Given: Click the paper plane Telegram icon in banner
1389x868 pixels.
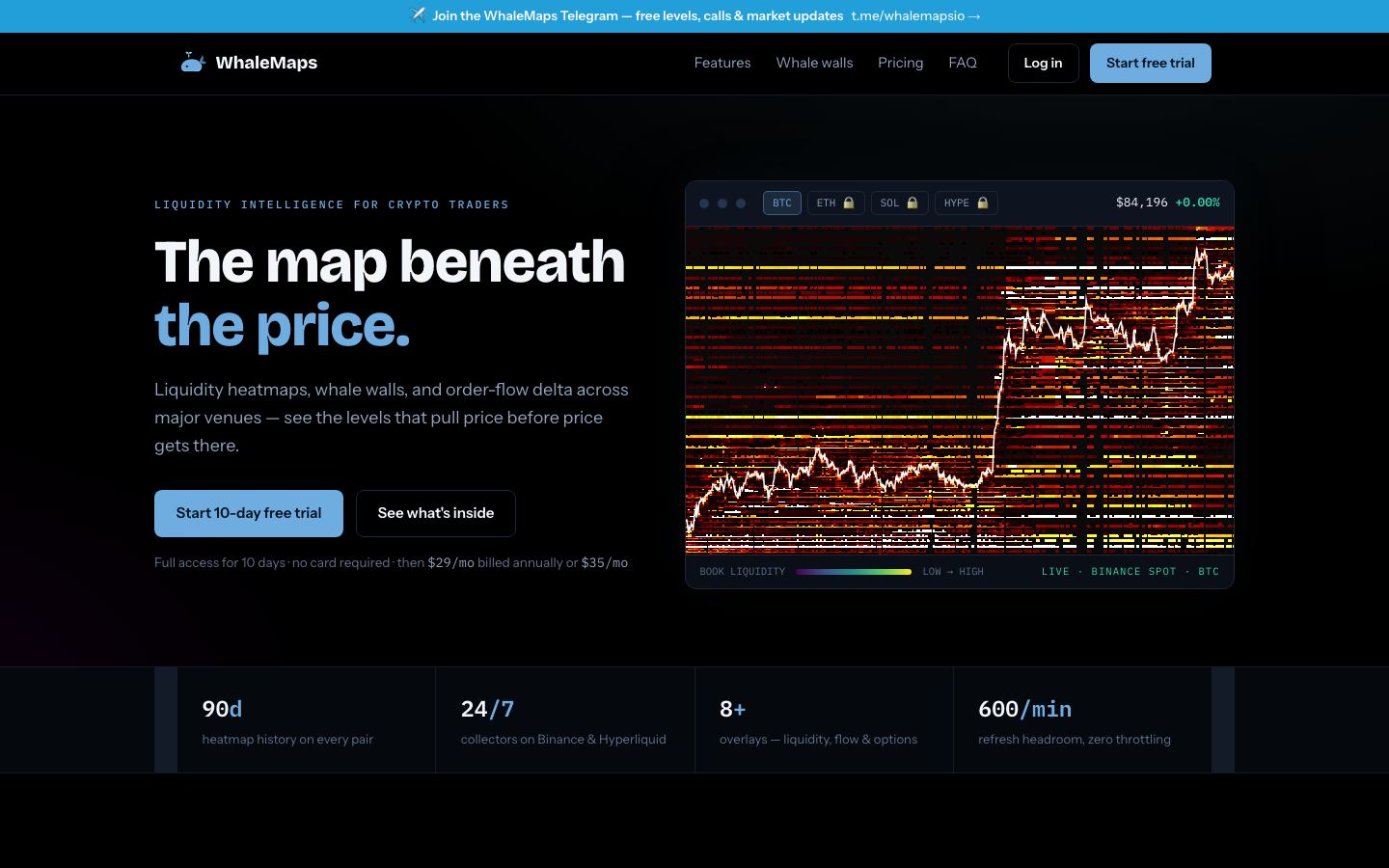Looking at the screenshot, I should (418, 15).
